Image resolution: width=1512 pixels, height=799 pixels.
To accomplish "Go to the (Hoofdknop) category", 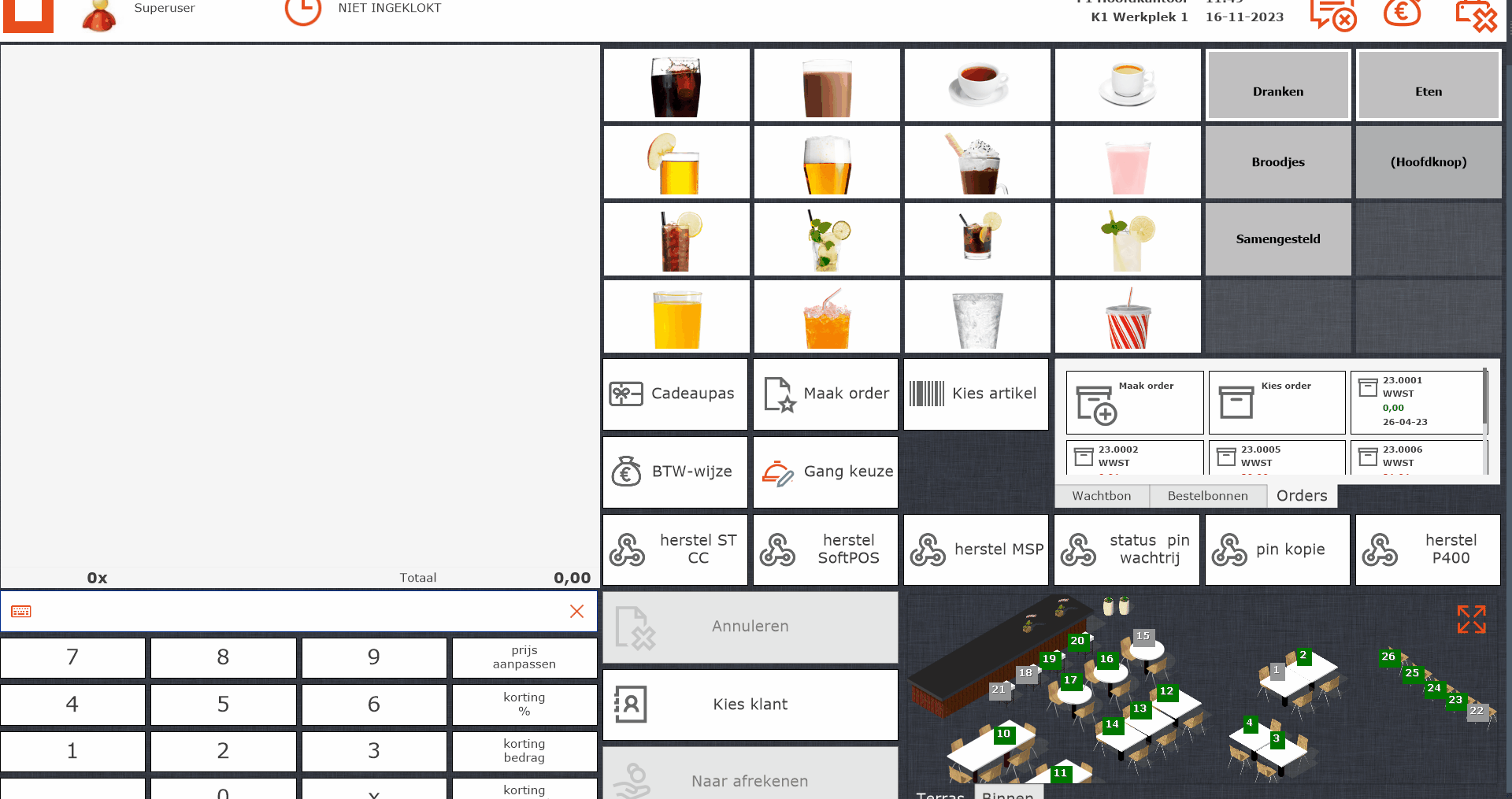I will click(1429, 162).
